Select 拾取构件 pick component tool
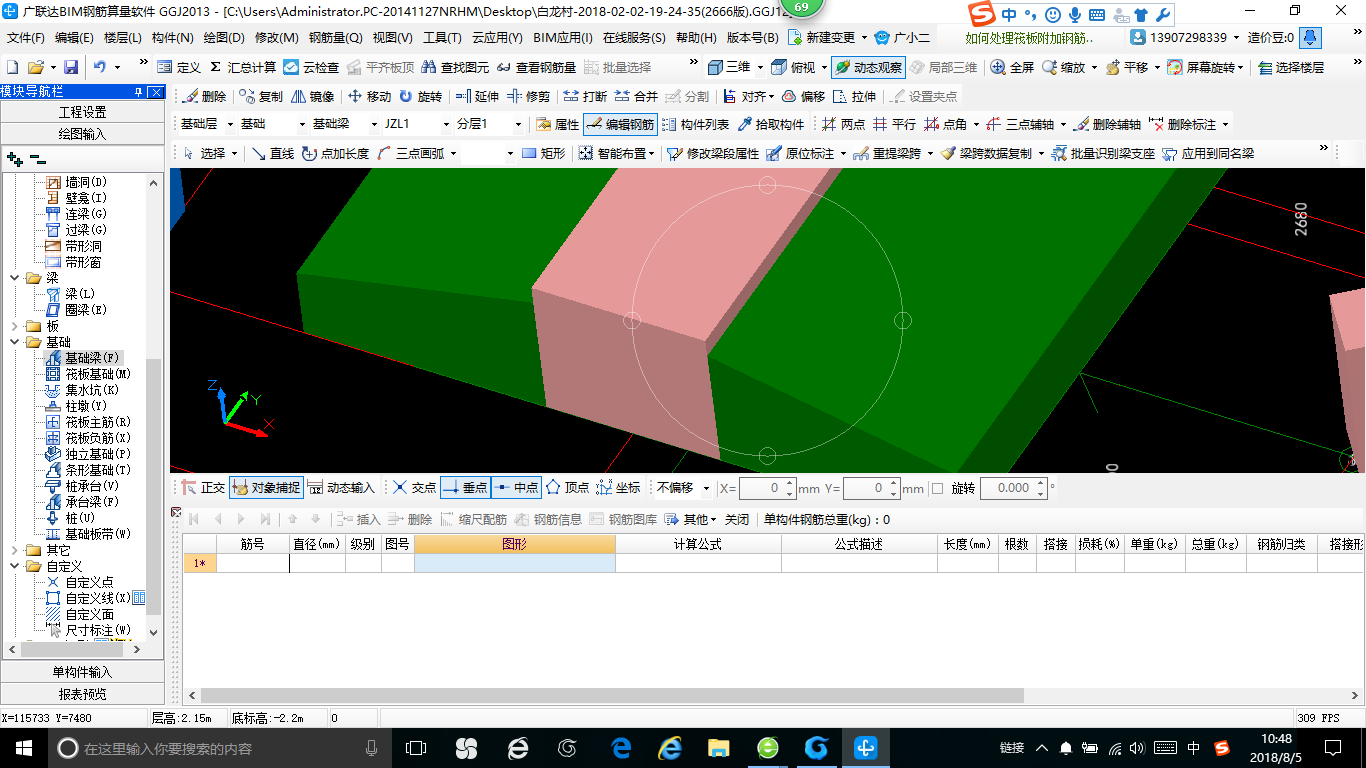The image size is (1366, 768). pyautogui.click(x=771, y=125)
